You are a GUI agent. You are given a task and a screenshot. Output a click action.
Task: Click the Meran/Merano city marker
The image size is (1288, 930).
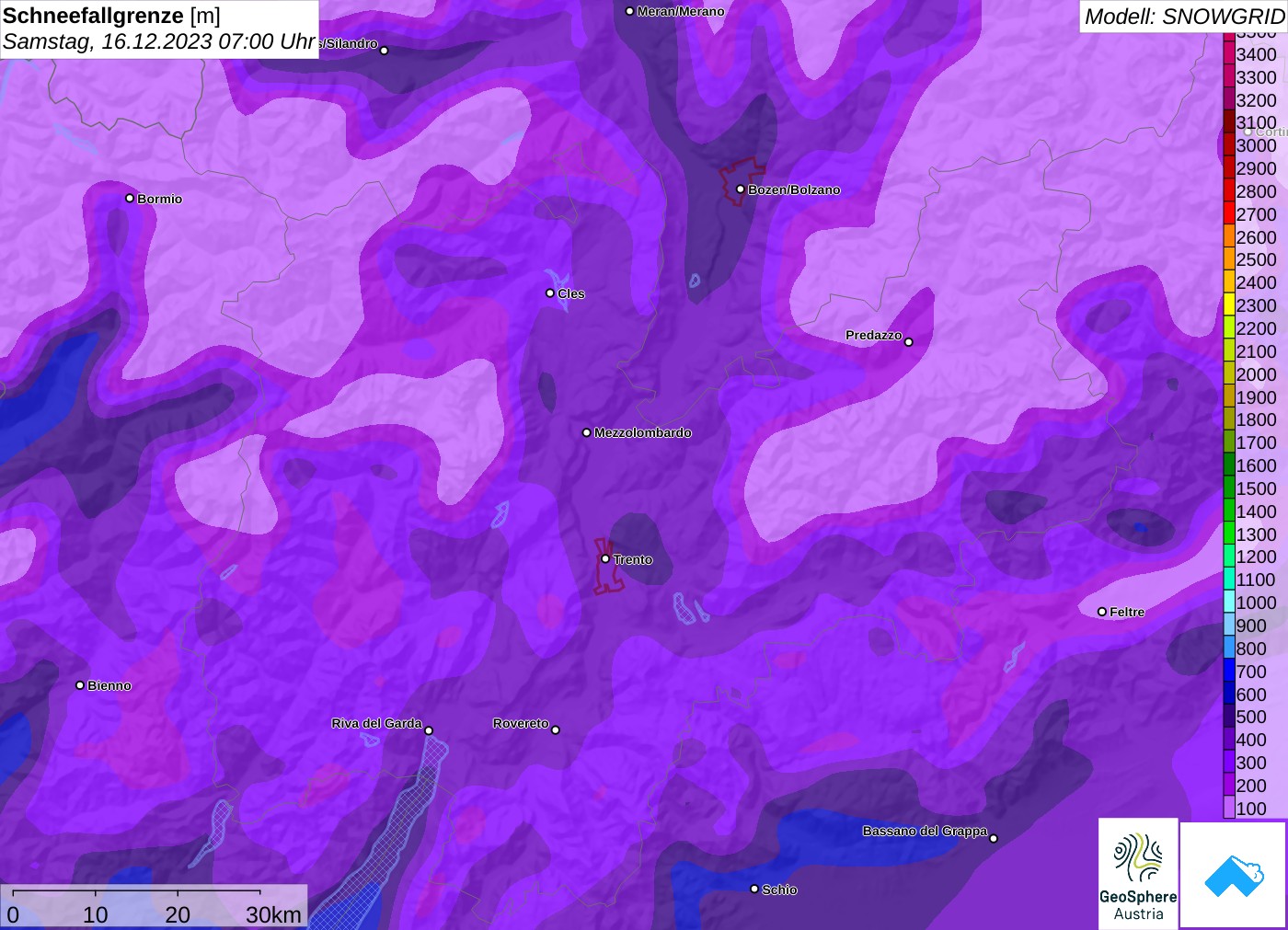[x=629, y=11]
